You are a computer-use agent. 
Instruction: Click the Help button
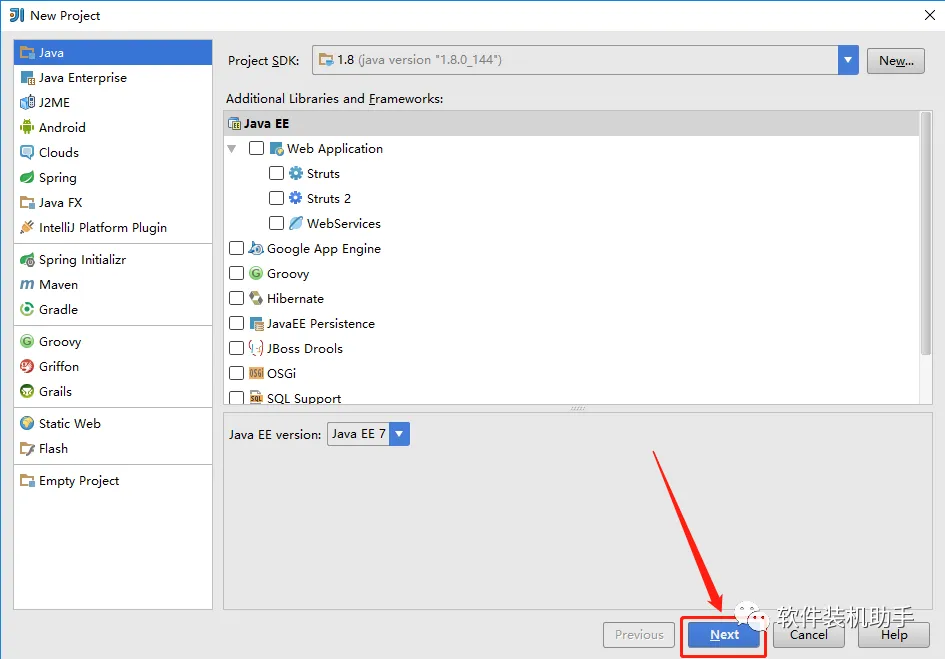coord(894,635)
